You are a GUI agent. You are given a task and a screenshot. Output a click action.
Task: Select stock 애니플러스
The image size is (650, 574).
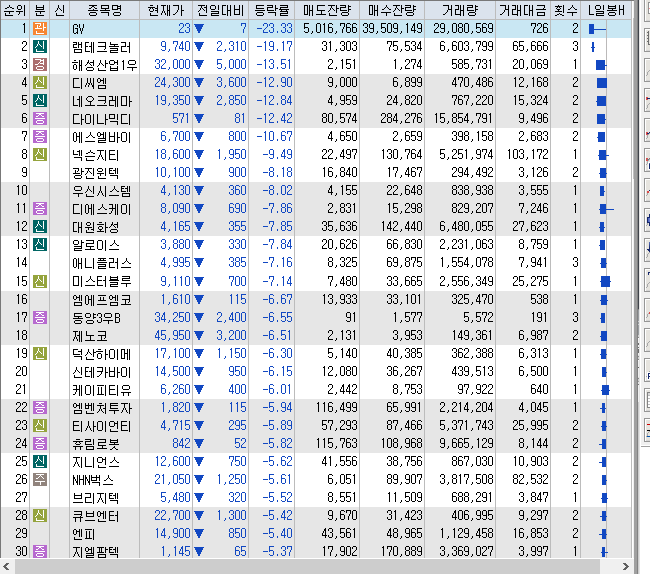pyautogui.click(x=101, y=263)
